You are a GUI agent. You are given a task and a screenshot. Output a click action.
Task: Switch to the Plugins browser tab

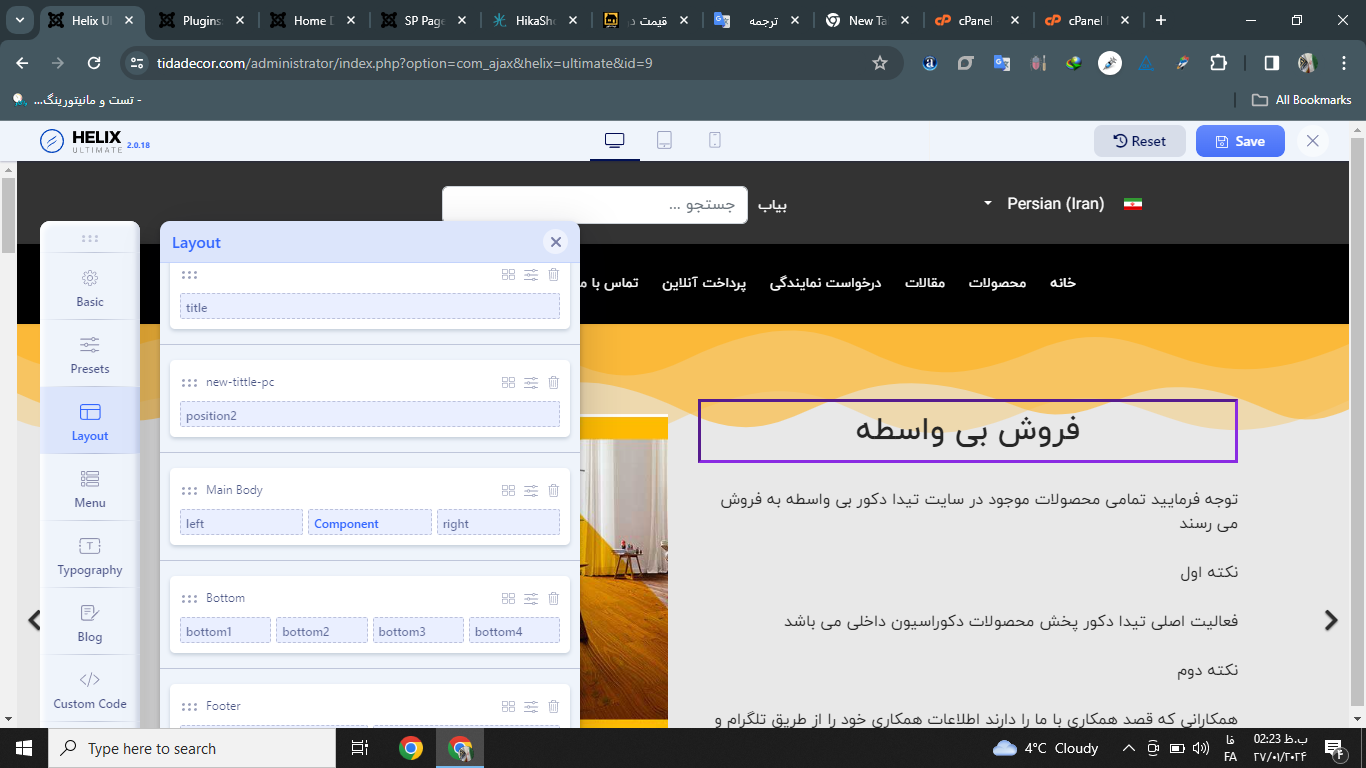click(x=202, y=20)
